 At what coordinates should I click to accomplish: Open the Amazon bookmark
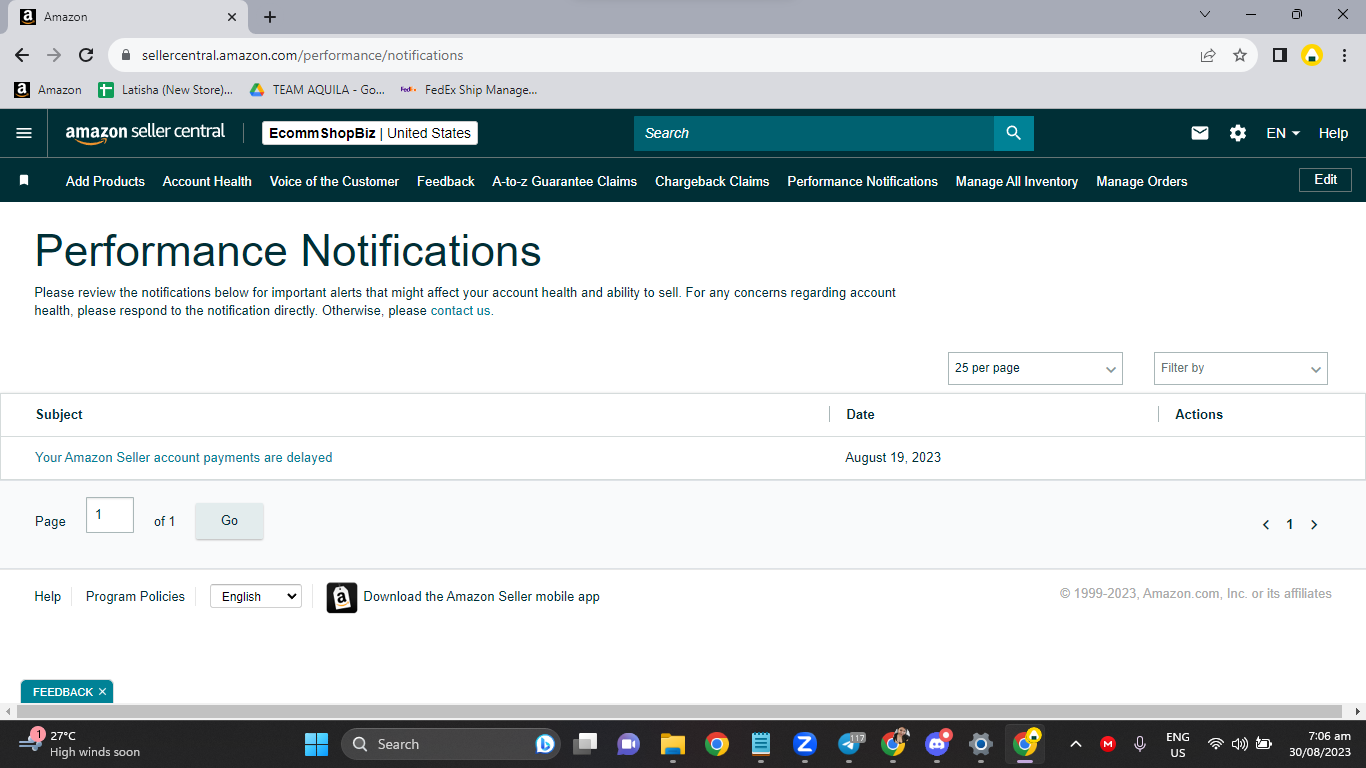click(x=48, y=90)
